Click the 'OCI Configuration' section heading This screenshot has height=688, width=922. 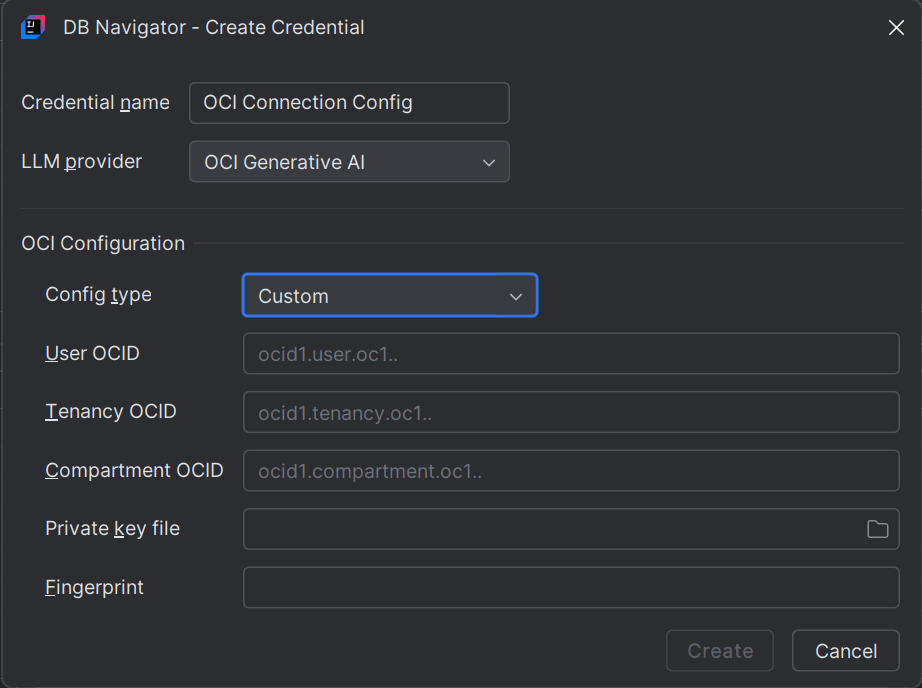click(103, 243)
